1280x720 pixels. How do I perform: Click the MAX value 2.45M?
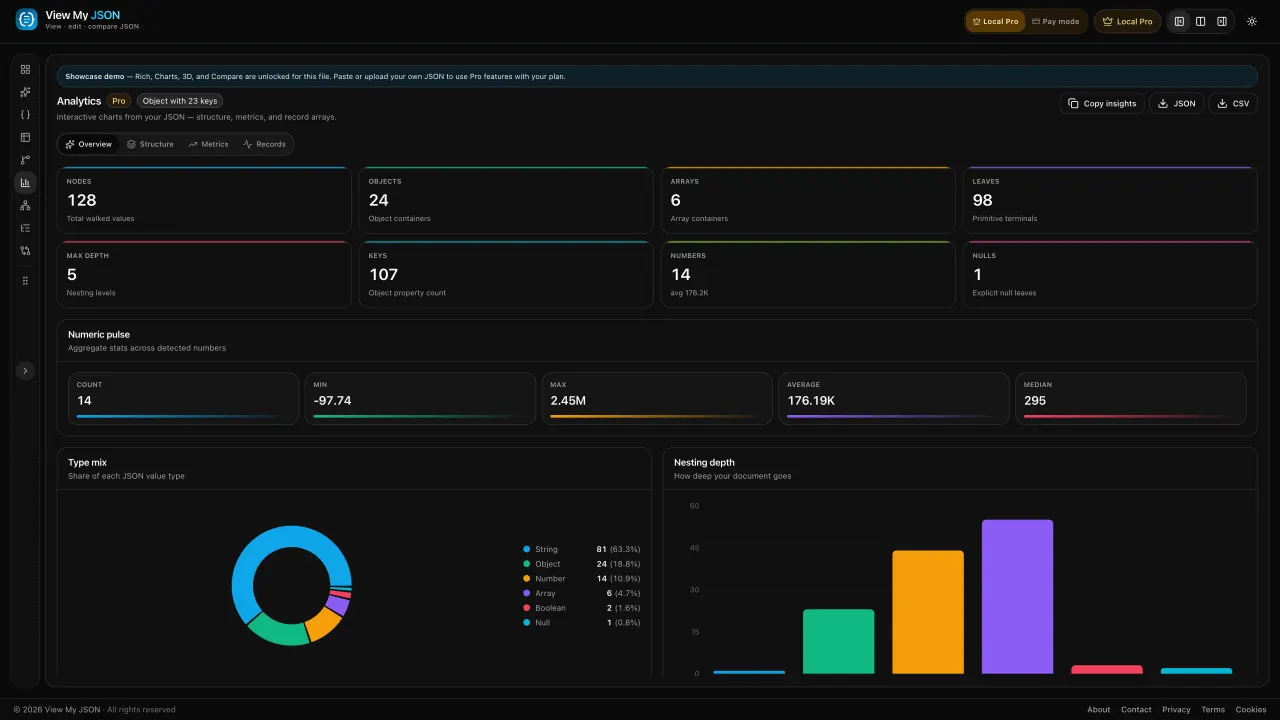568,401
